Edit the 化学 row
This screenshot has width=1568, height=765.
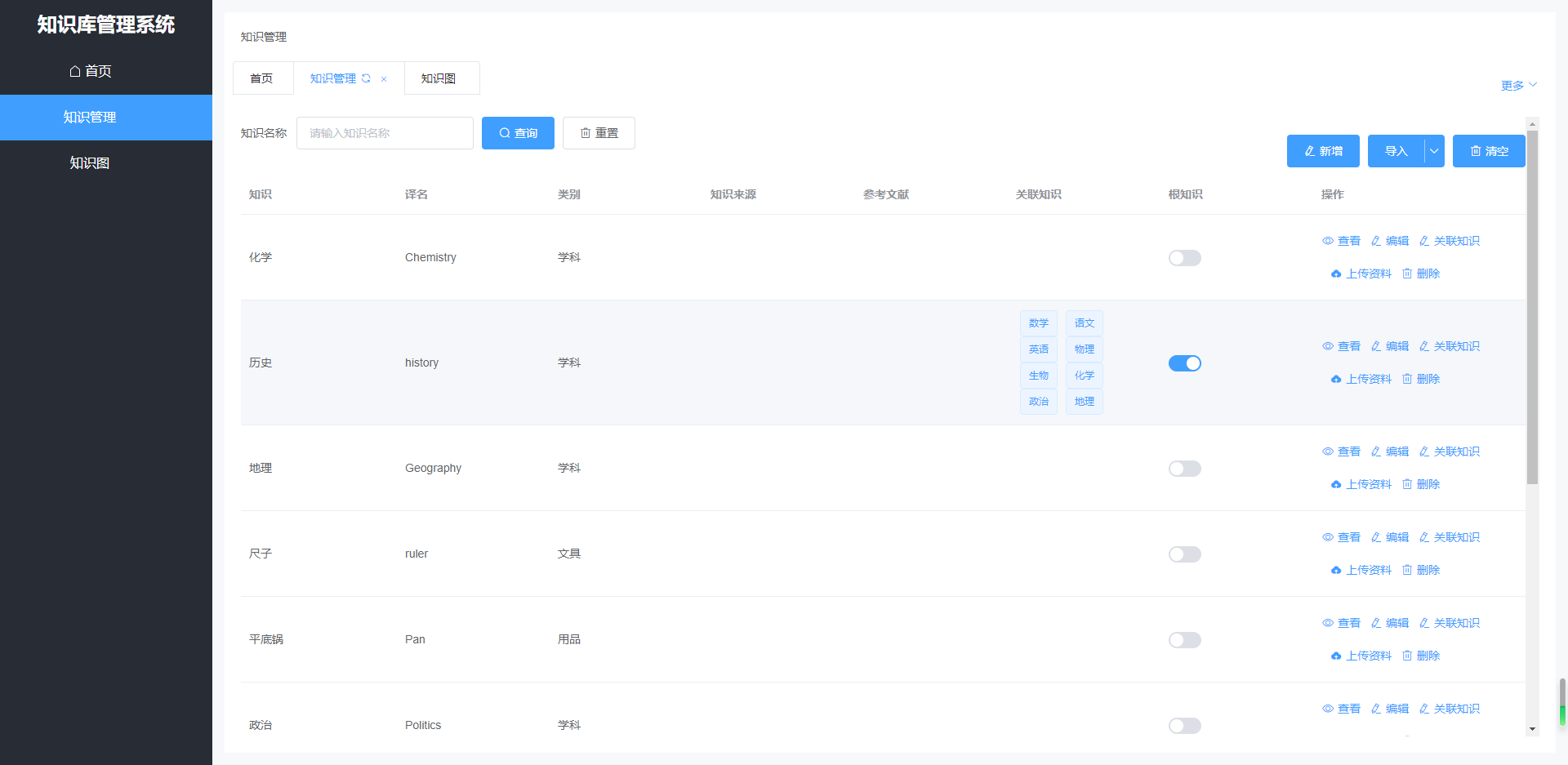(x=1390, y=241)
